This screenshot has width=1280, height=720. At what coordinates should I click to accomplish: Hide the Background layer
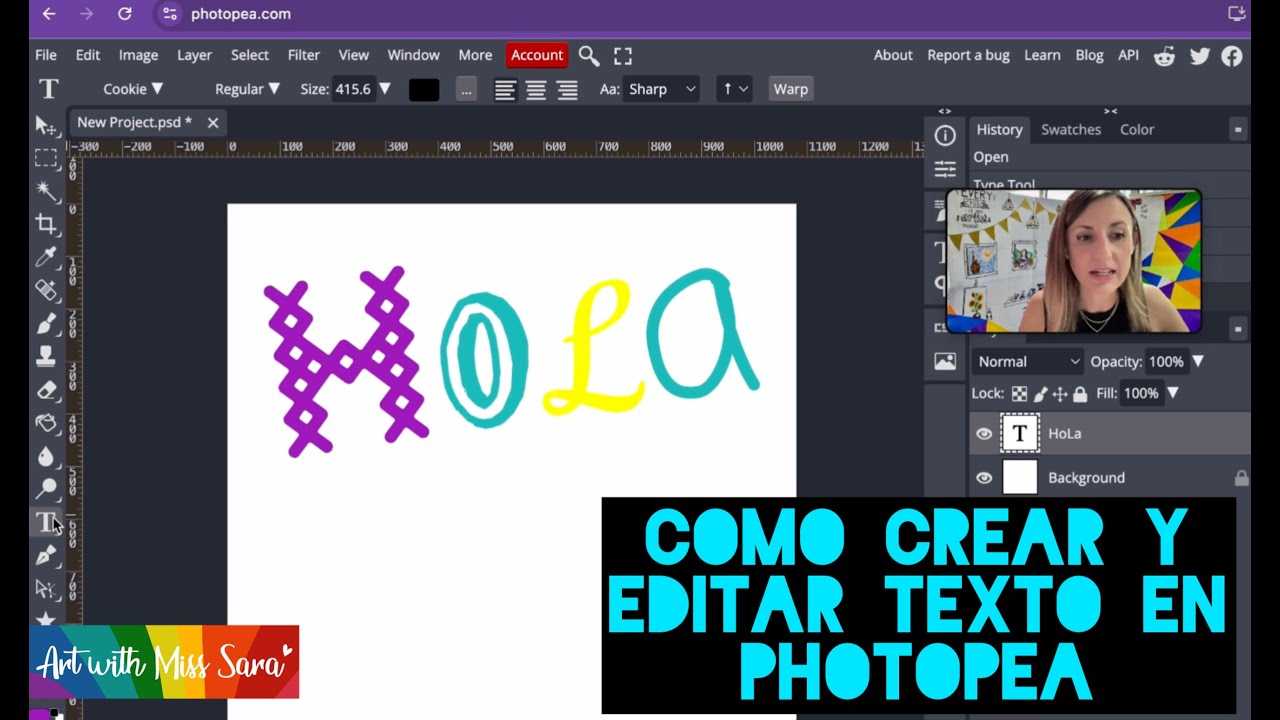click(984, 478)
